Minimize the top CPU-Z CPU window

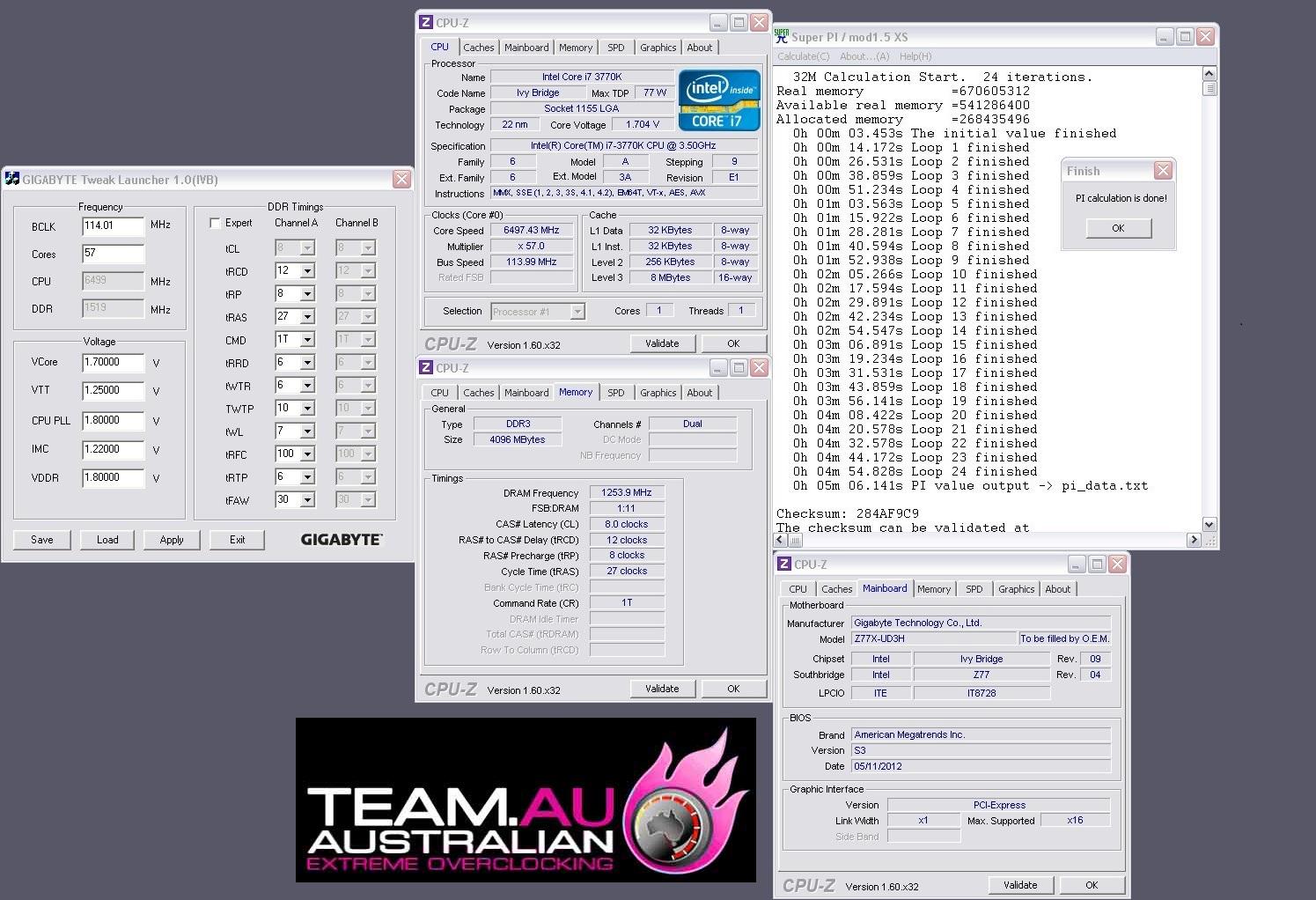point(718,22)
